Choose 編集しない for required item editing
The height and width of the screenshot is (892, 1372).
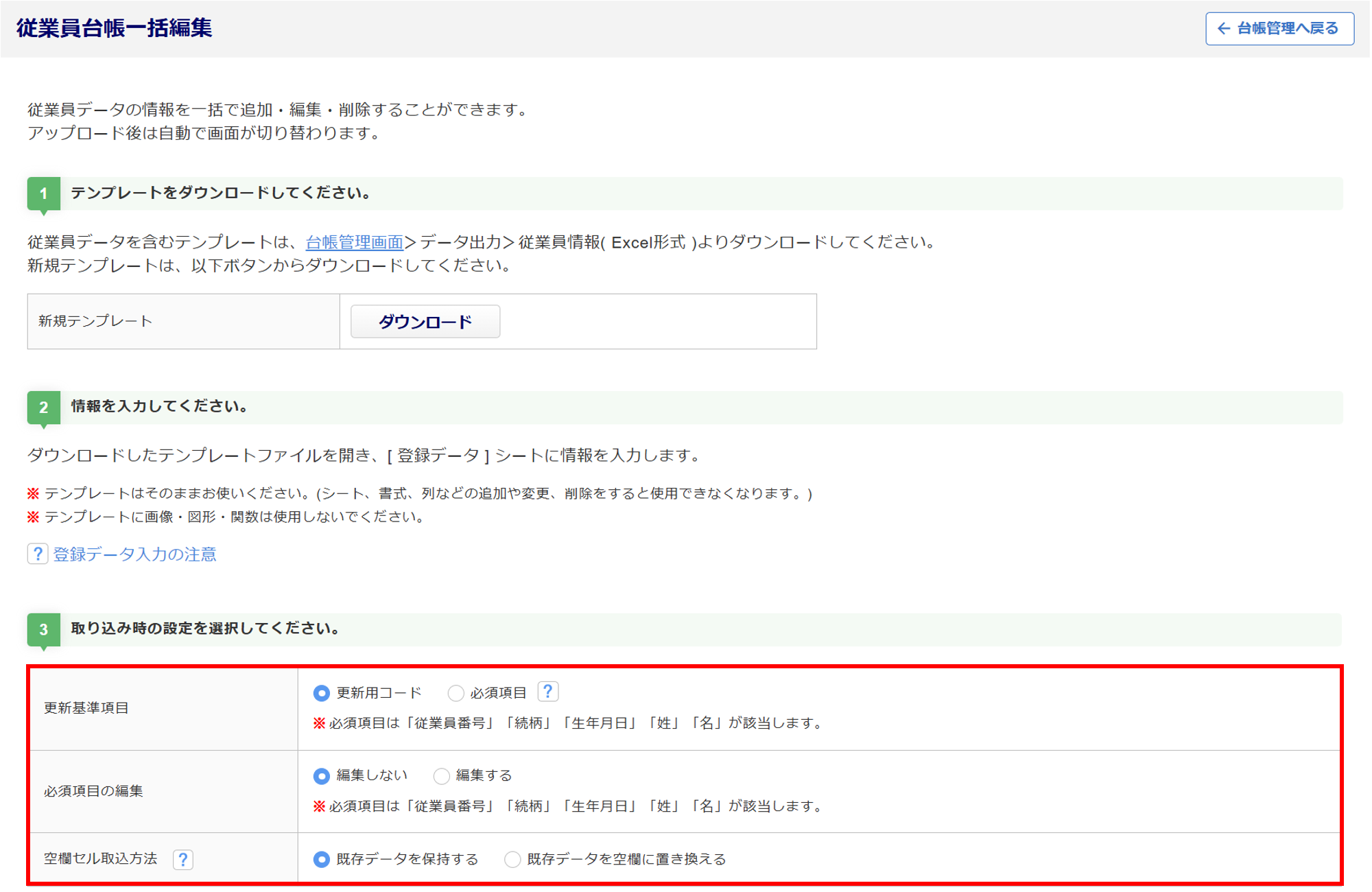pyautogui.click(x=321, y=776)
